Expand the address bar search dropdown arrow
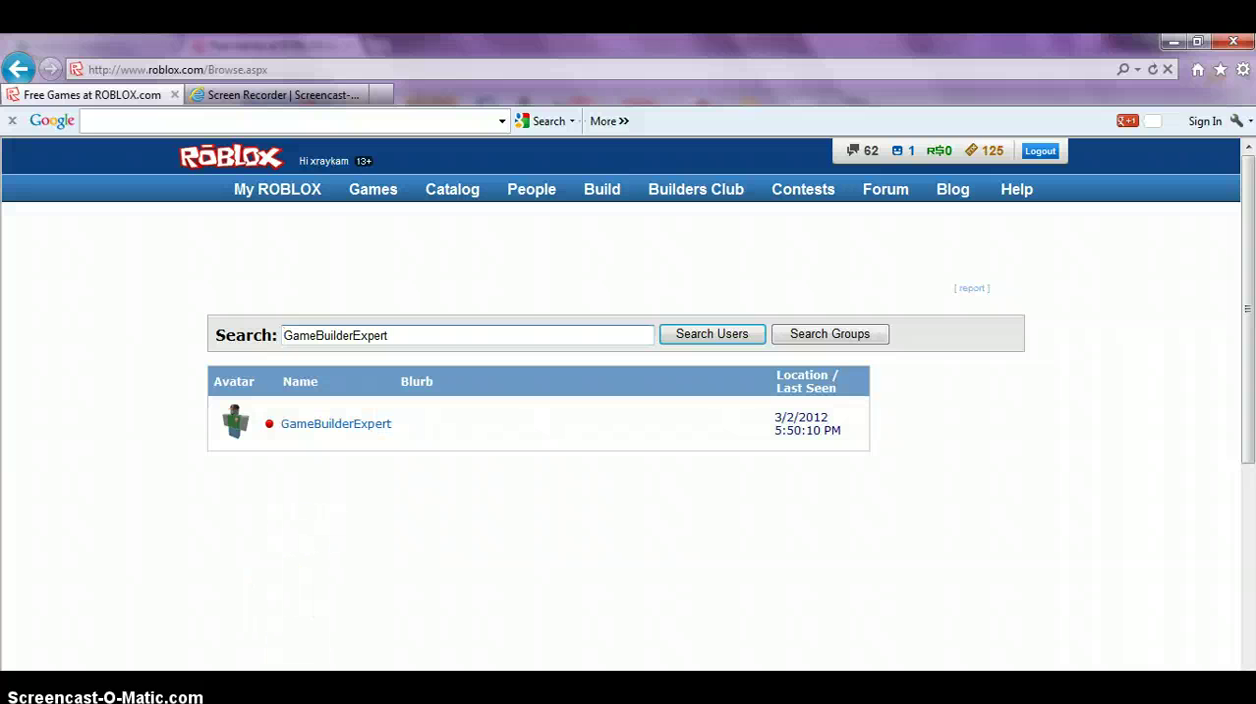The width and height of the screenshot is (1256, 704). [1137, 70]
